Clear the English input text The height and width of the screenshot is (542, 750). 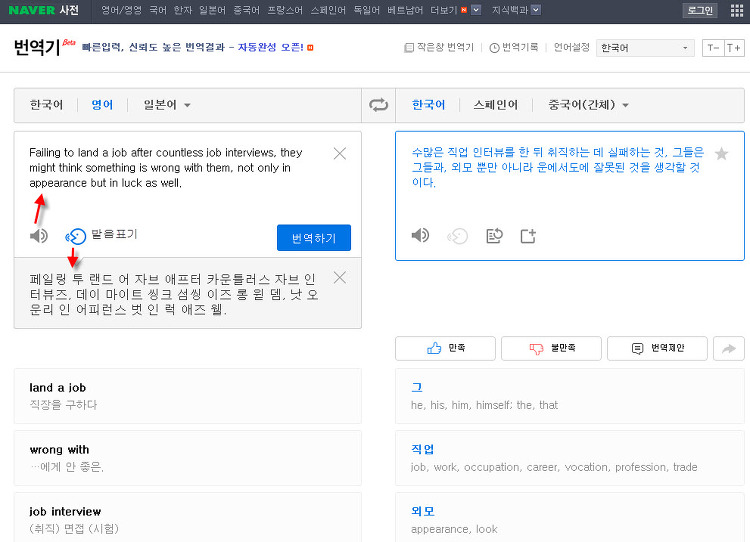click(x=340, y=154)
